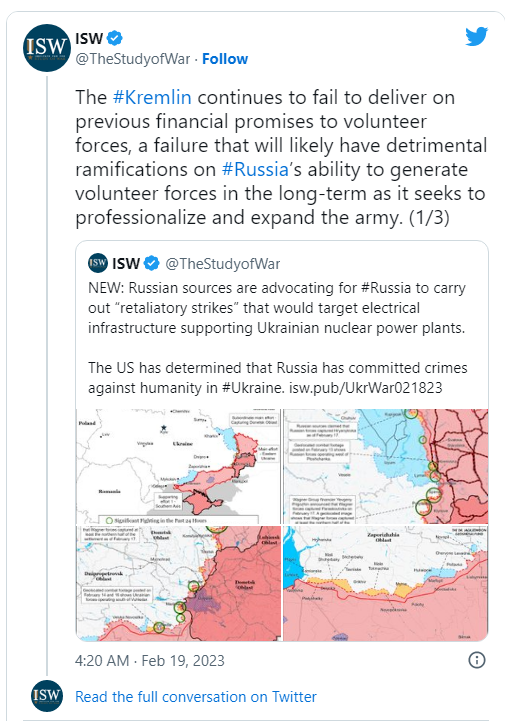Click the ISW avatar beside Read the full conversation
Image resolution: width=505 pixels, height=721 pixels.
coord(47,696)
